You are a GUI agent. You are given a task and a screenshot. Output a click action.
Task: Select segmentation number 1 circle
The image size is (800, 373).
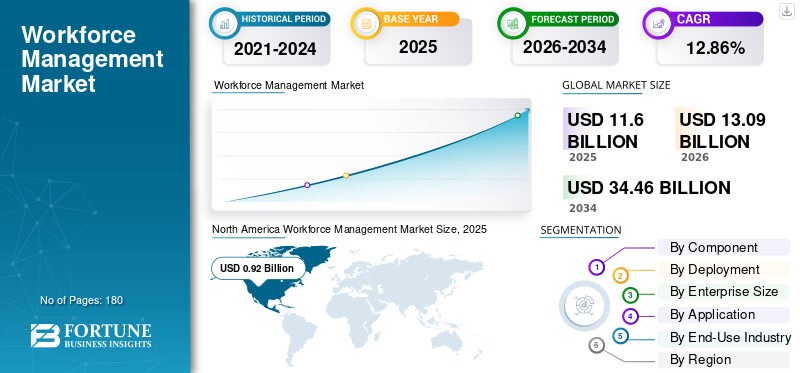coord(596,267)
